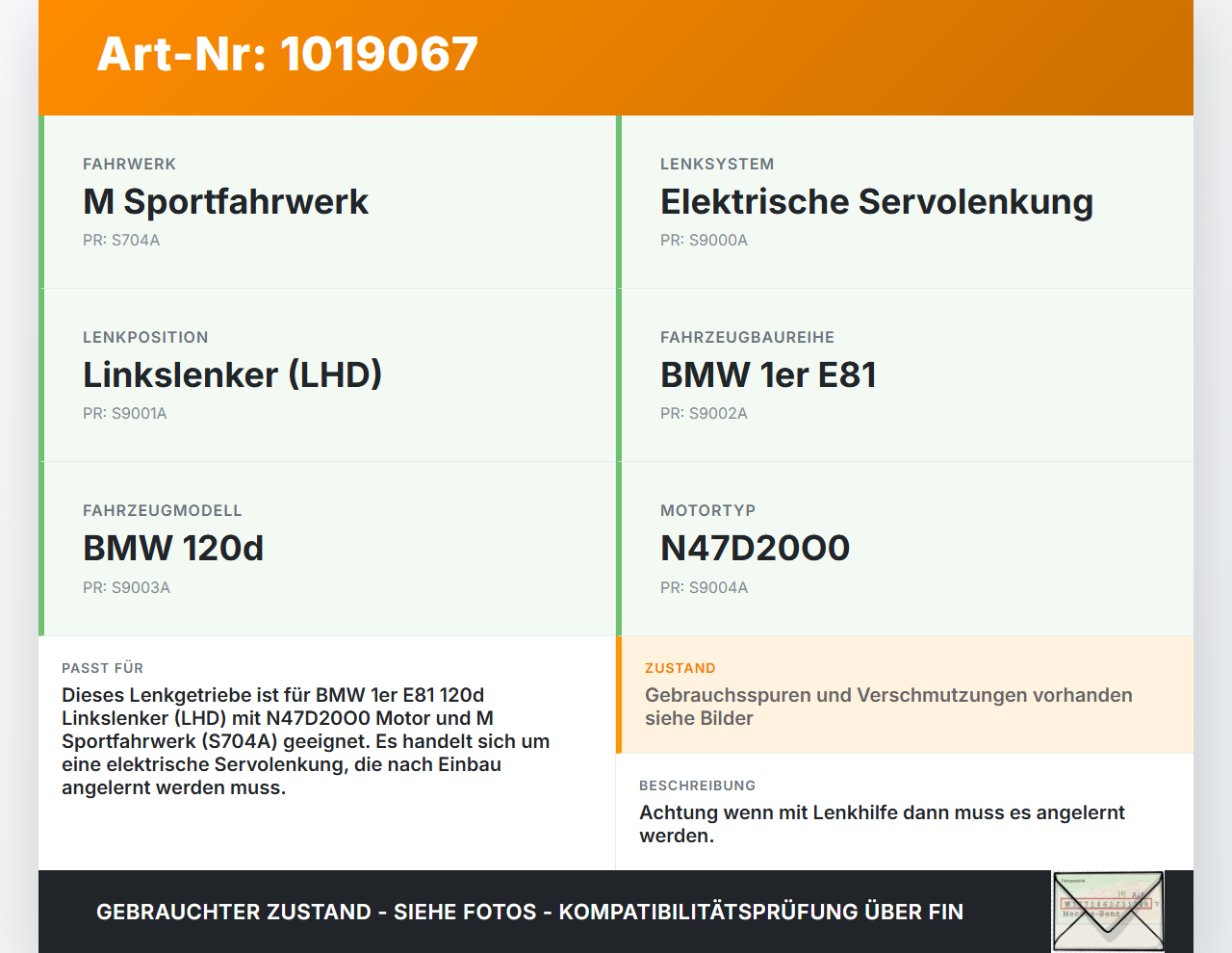
Task: Click the PR: S9001A label
Action: pos(125,413)
